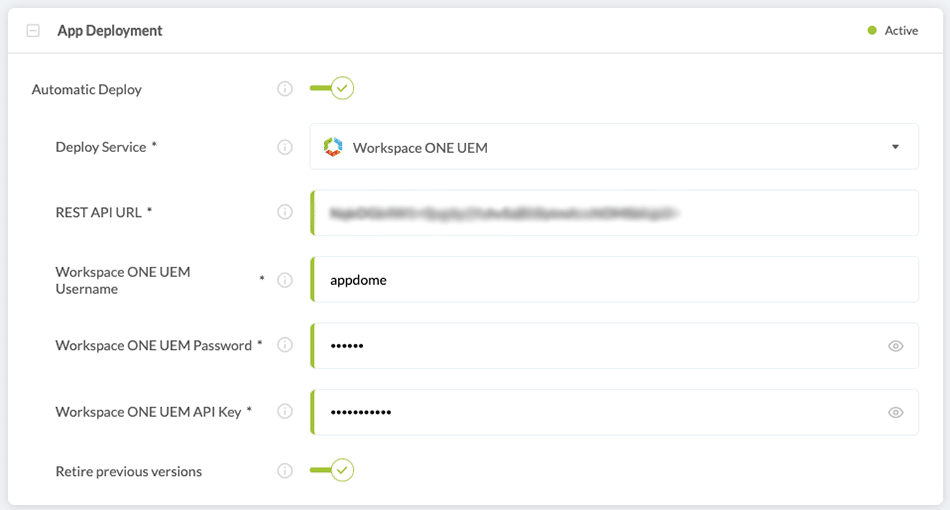
Task: Focus the REST API URL field
Action: [x=614, y=213]
